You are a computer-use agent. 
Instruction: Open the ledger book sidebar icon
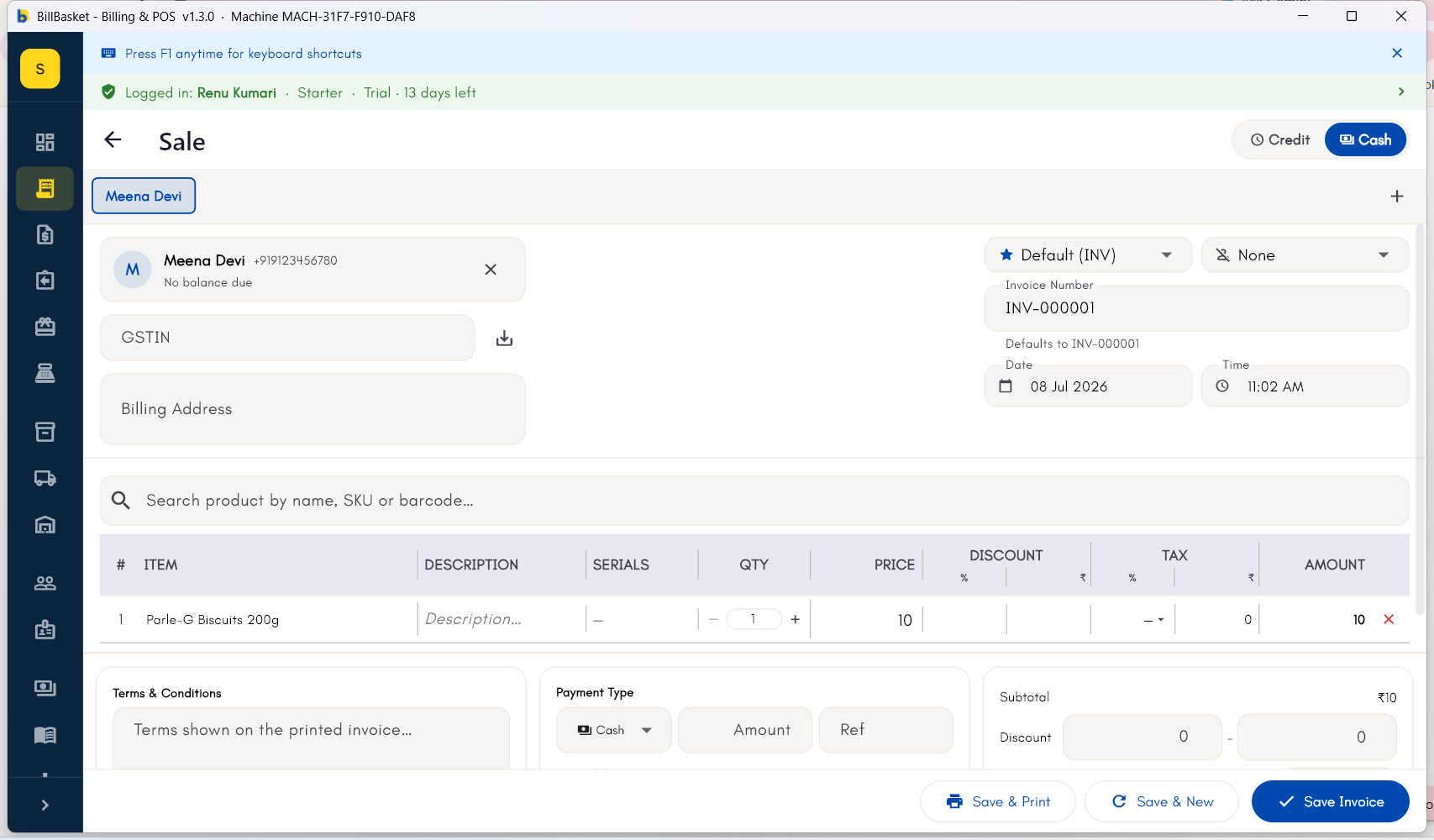(x=45, y=735)
